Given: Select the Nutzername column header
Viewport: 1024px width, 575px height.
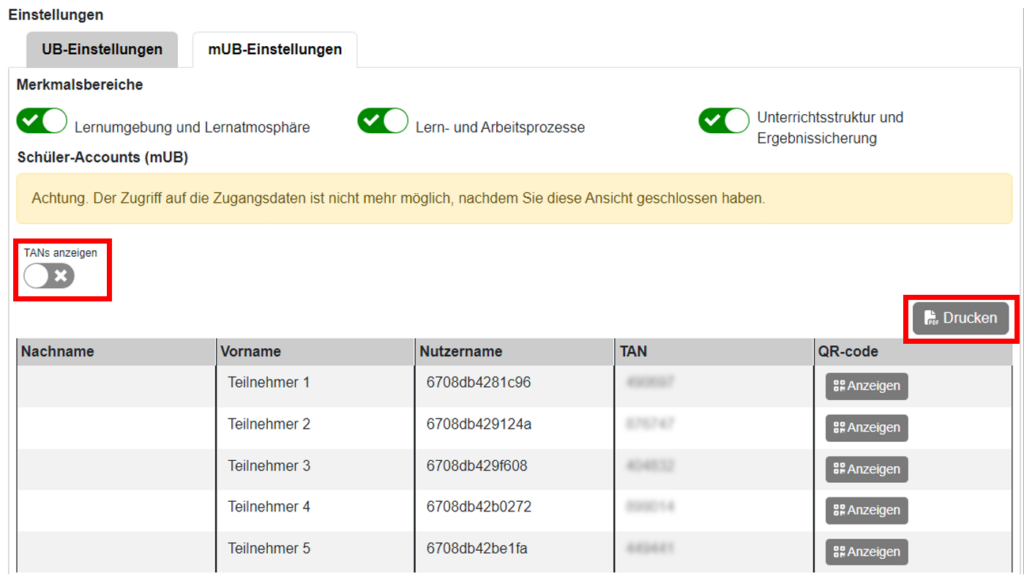Looking at the screenshot, I should 461,352.
